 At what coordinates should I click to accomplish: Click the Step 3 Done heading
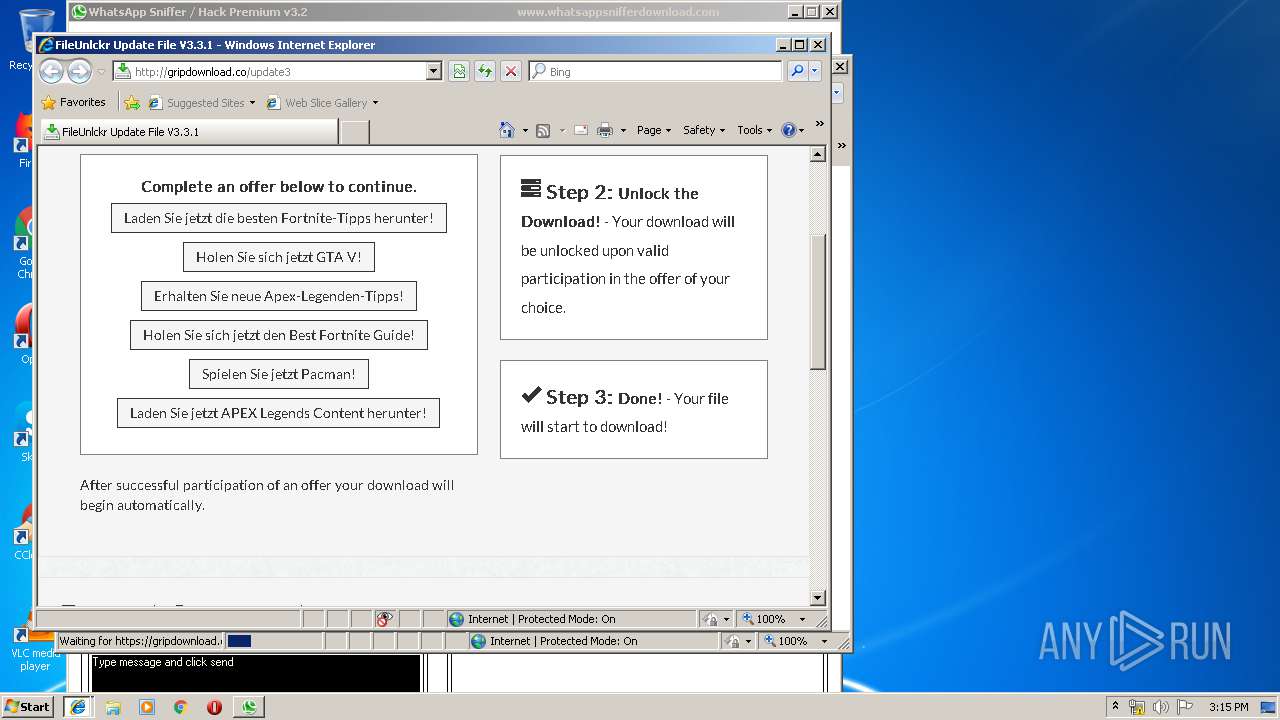coord(592,397)
